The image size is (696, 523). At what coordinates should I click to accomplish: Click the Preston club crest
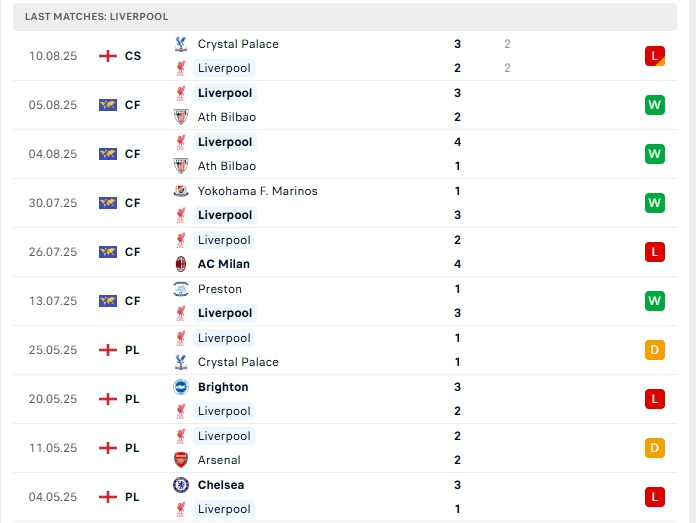(x=181, y=289)
